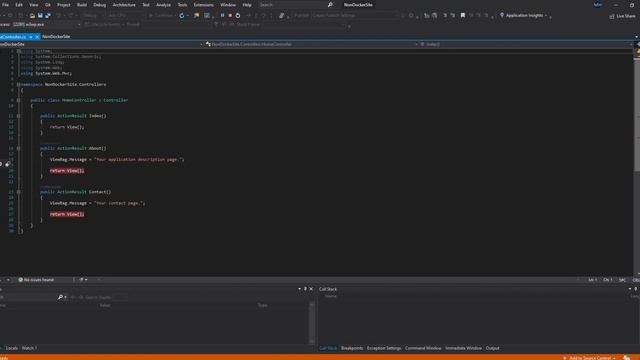Open the Exception Settings tab

click(384, 348)
